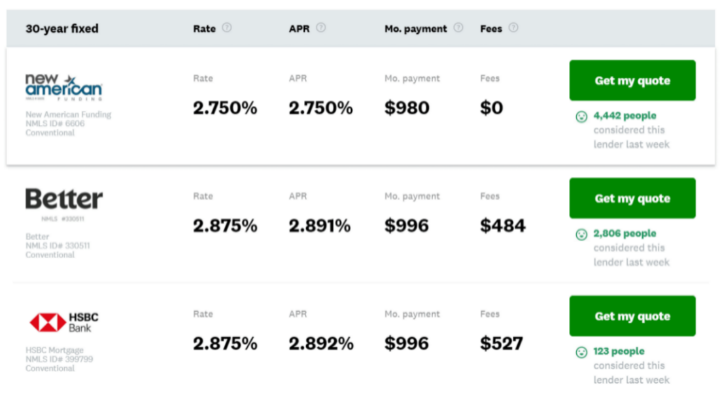Click the $484 fees value for Better
This screenshot has height=394, width=720.
503,225
